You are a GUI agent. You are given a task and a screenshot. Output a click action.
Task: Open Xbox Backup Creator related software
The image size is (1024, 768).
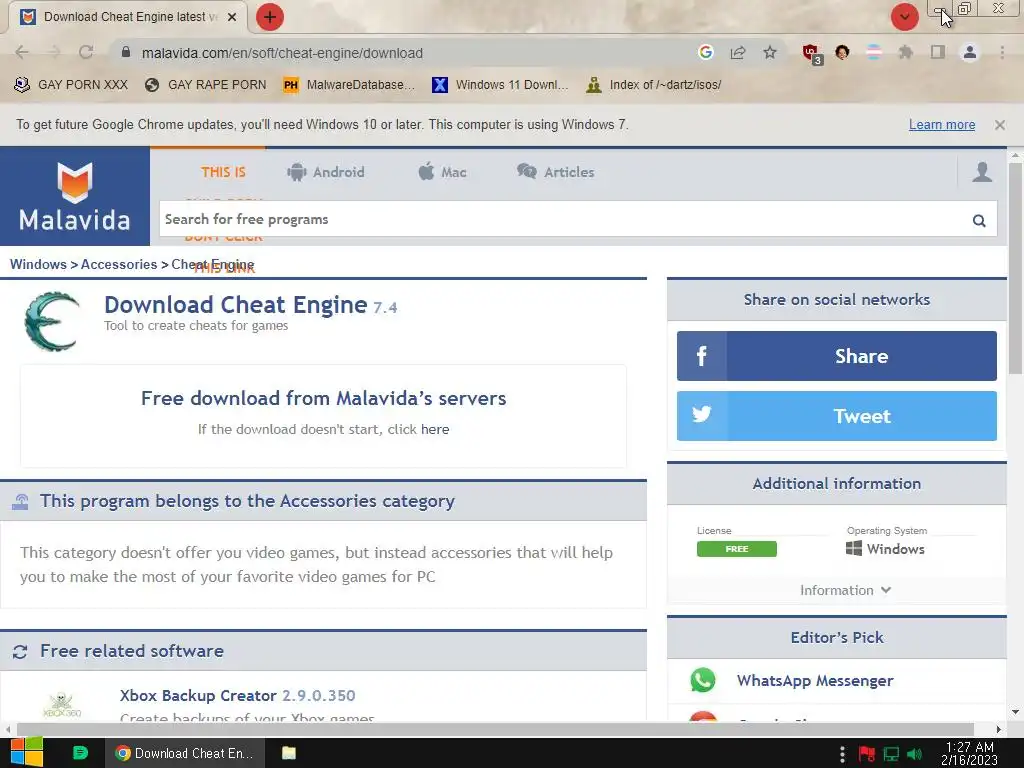click(x=238, y=696)
